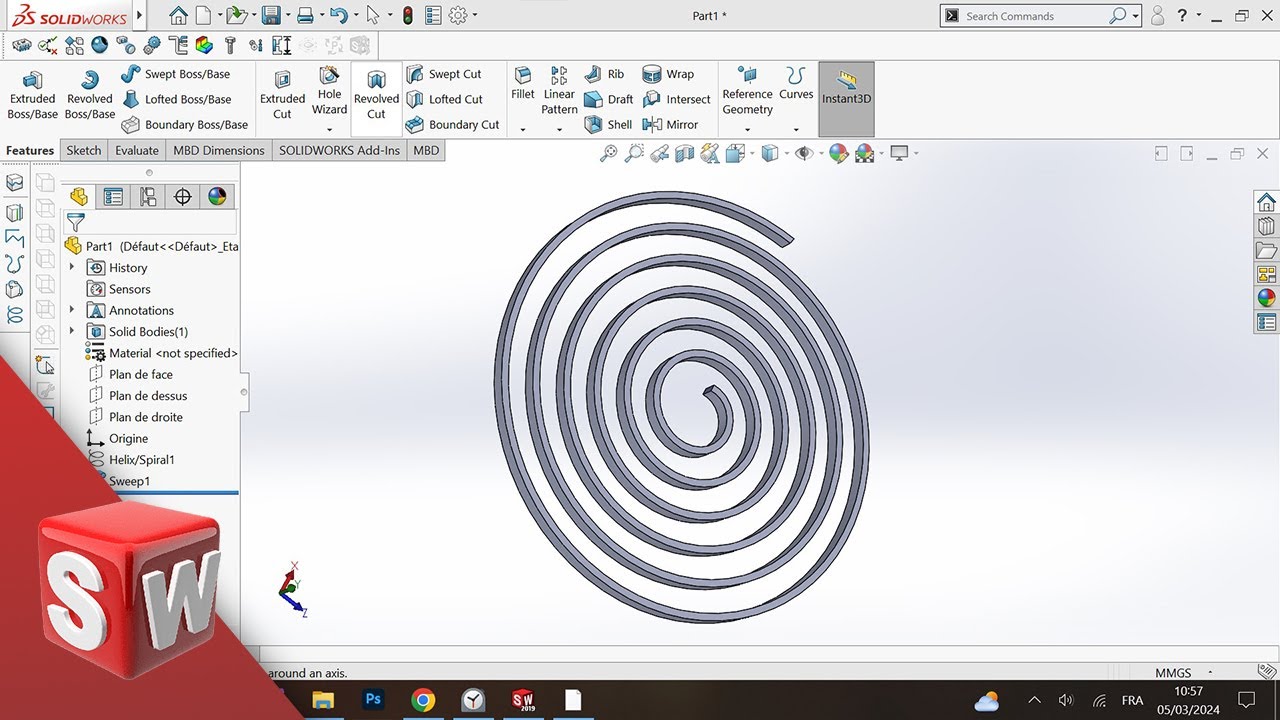
Task: Open the Home welcome icon in top toolbar
Action: coord(178,15)
